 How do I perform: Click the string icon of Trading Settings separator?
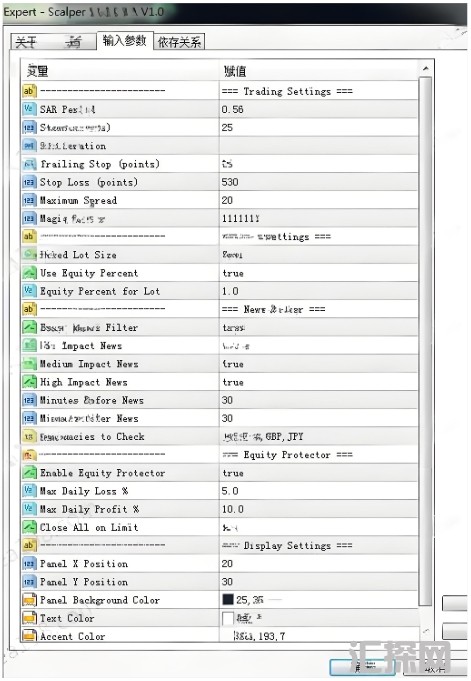pos(29,90)
